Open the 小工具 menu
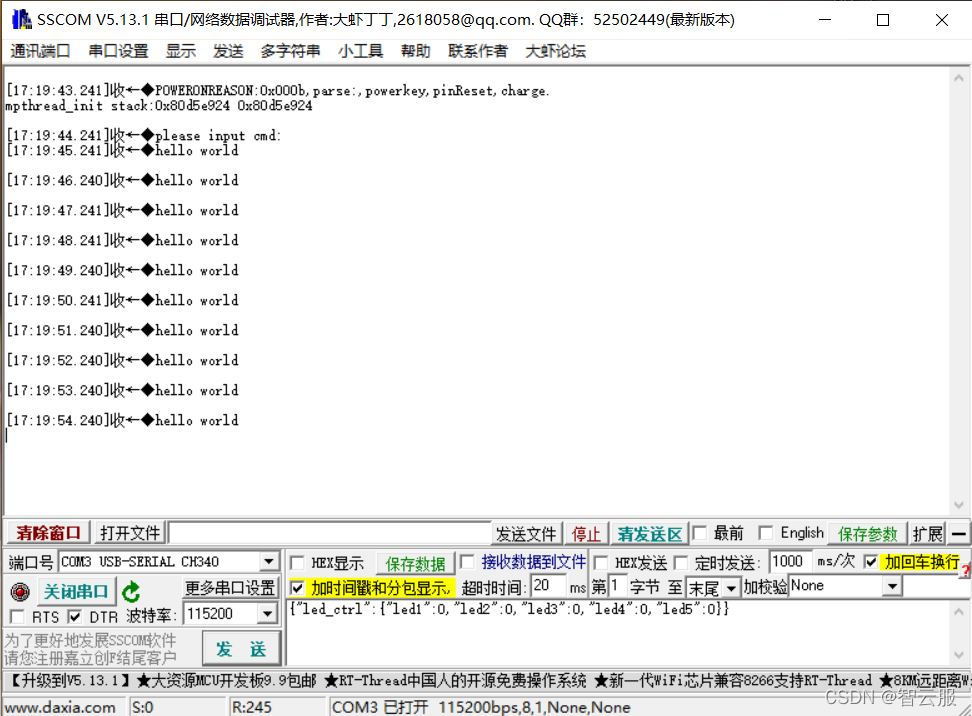Screen dimensions: 972x716 (x=360, y=51)
